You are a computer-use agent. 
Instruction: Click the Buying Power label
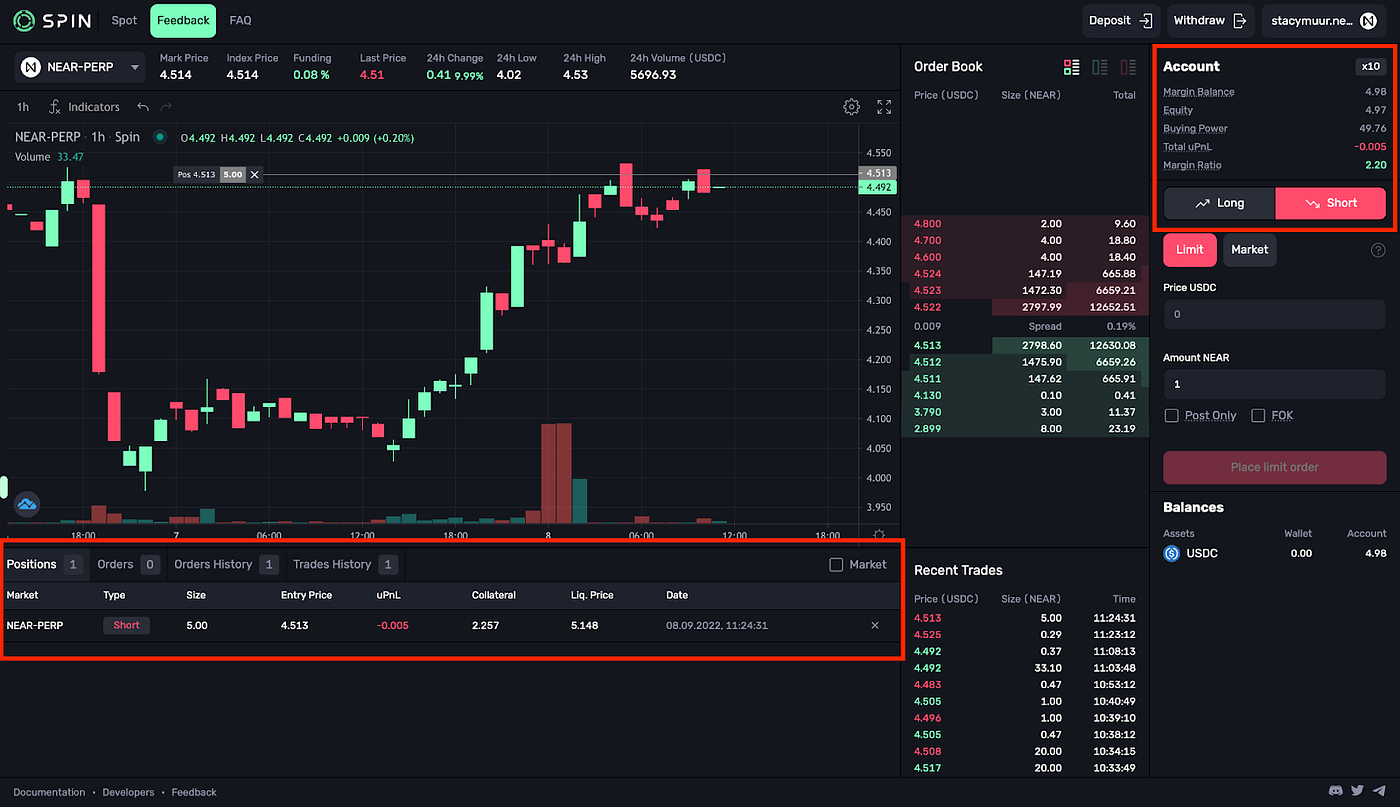[1195, 129]
